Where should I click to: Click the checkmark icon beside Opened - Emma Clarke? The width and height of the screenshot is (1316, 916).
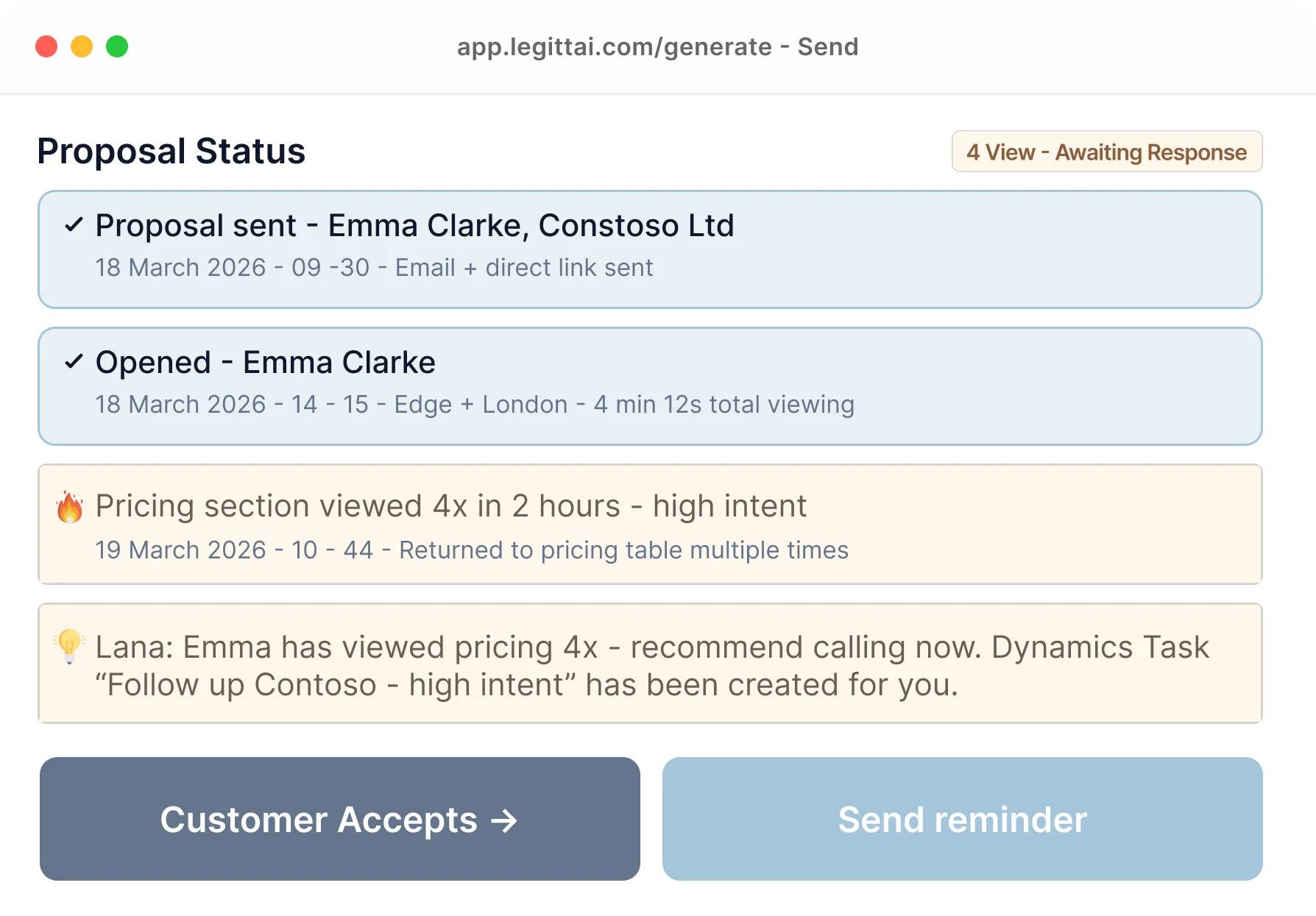74,361
